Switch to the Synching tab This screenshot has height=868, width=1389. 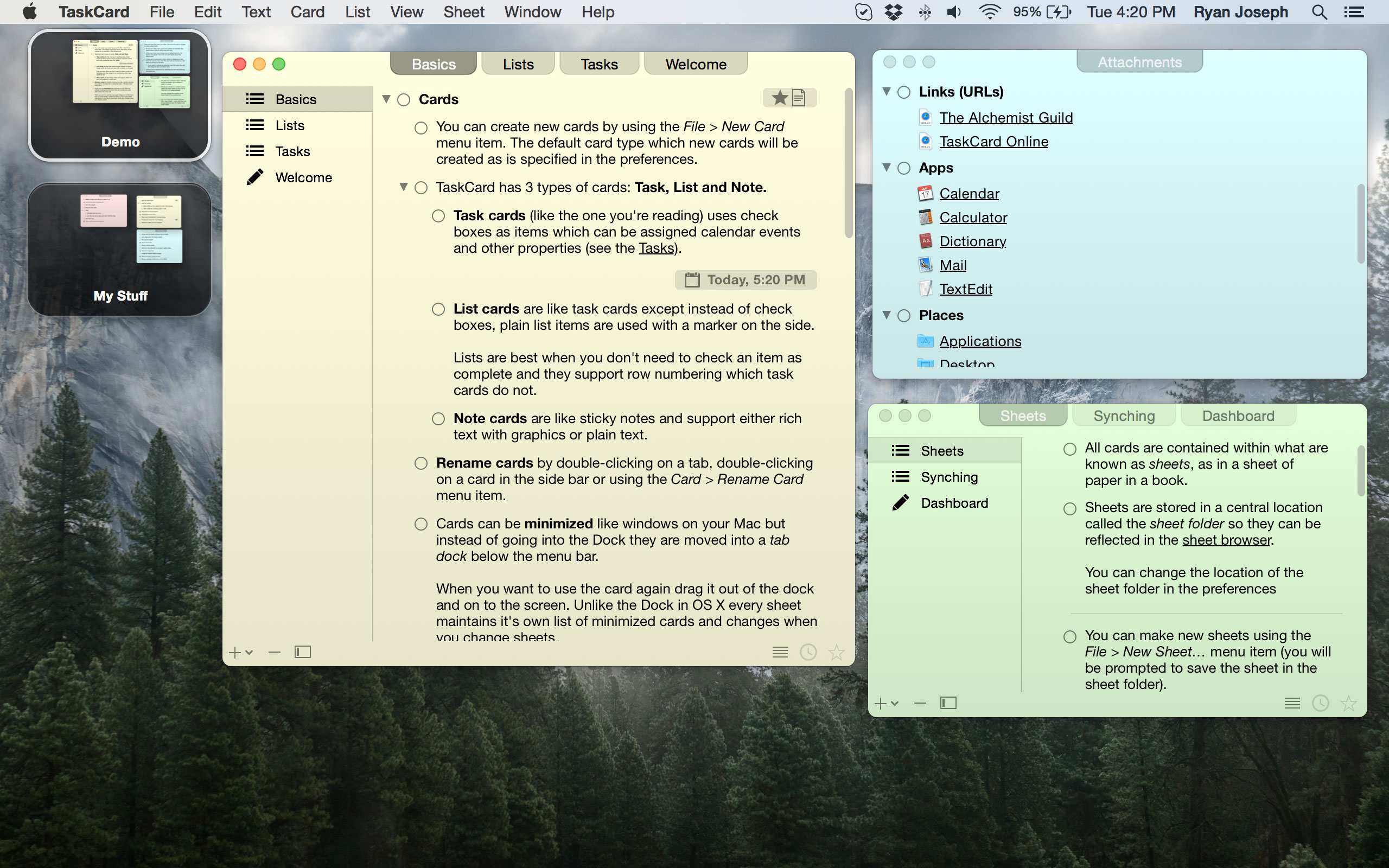pyautogui.click(x=1124, y=416)
